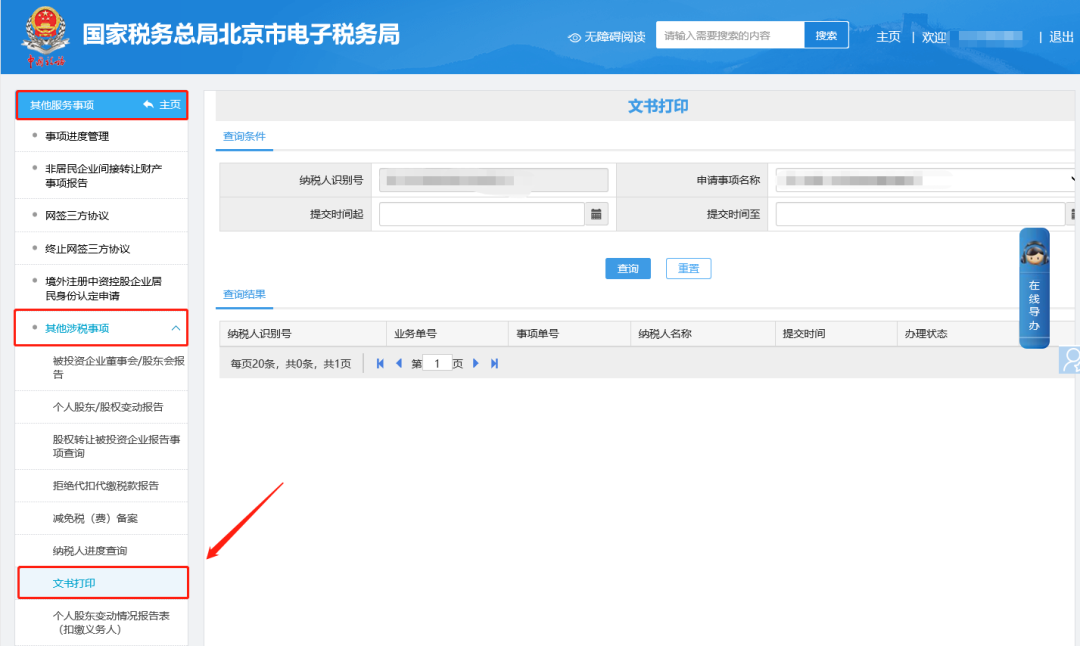Click the national tax emblem logo

click(x=45, y=36)
